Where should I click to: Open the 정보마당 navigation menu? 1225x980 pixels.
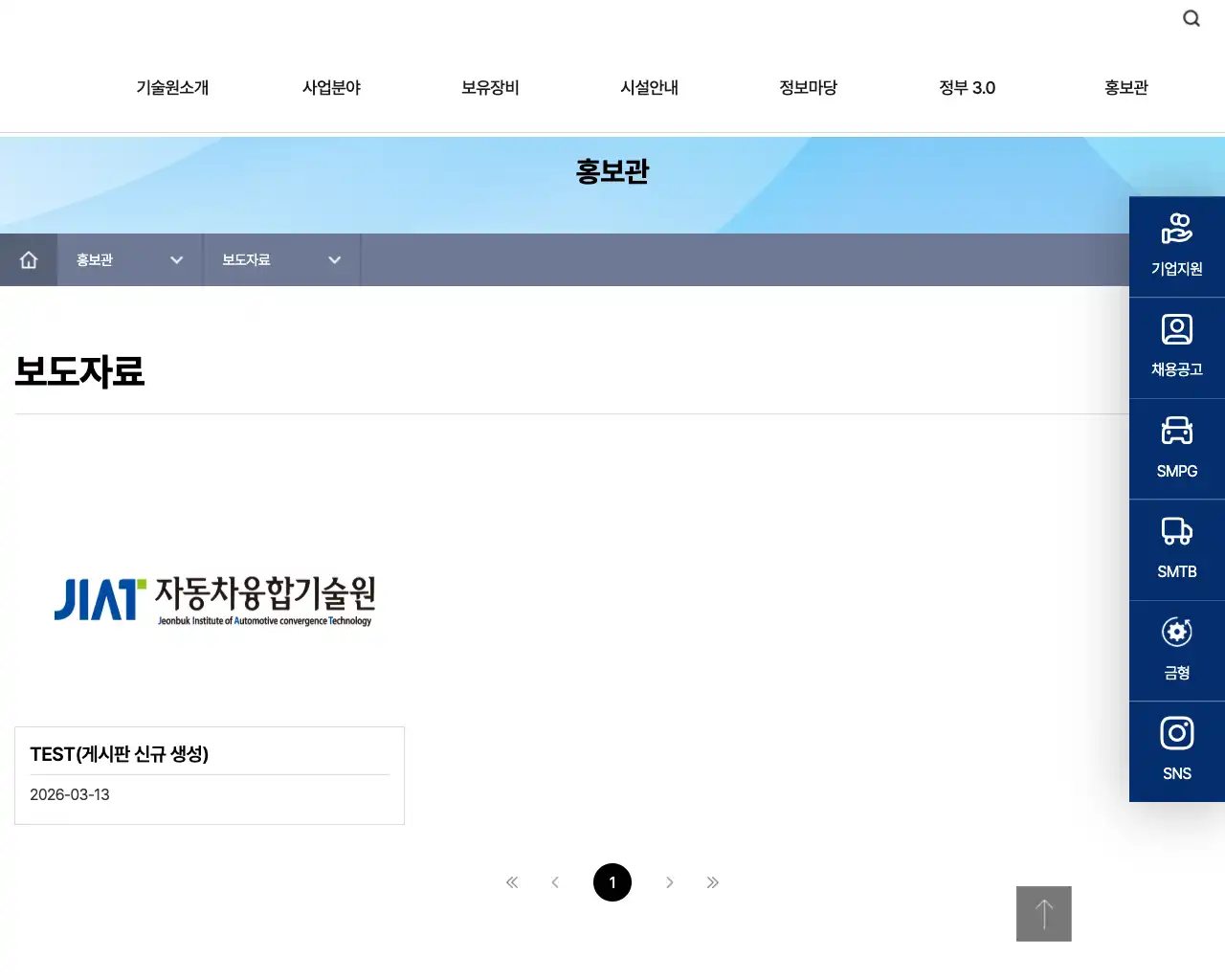click(808, 87)
